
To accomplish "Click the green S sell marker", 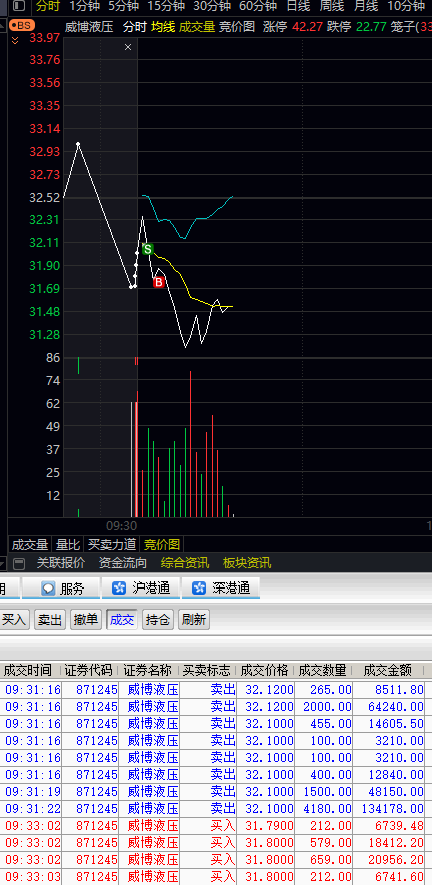I will pos(147,249).
